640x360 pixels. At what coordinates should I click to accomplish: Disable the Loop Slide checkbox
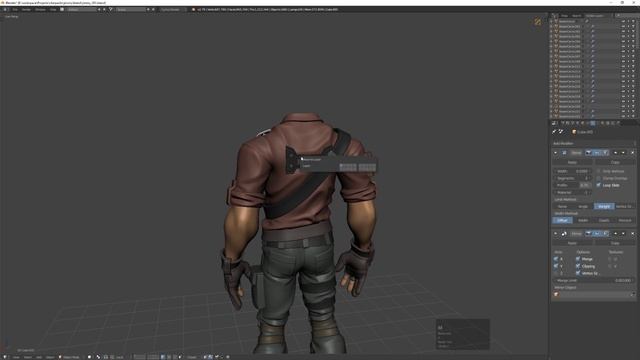click(599, 185)
